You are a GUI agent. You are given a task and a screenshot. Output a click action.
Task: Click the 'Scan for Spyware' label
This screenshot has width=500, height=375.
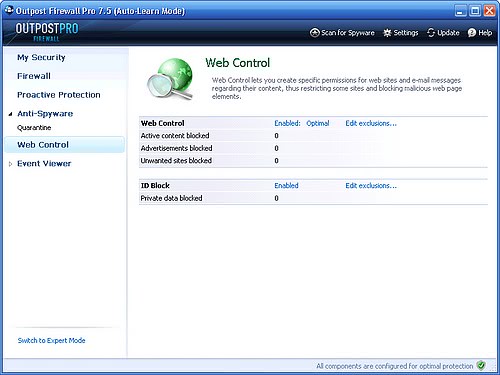(x=348, y=33)
